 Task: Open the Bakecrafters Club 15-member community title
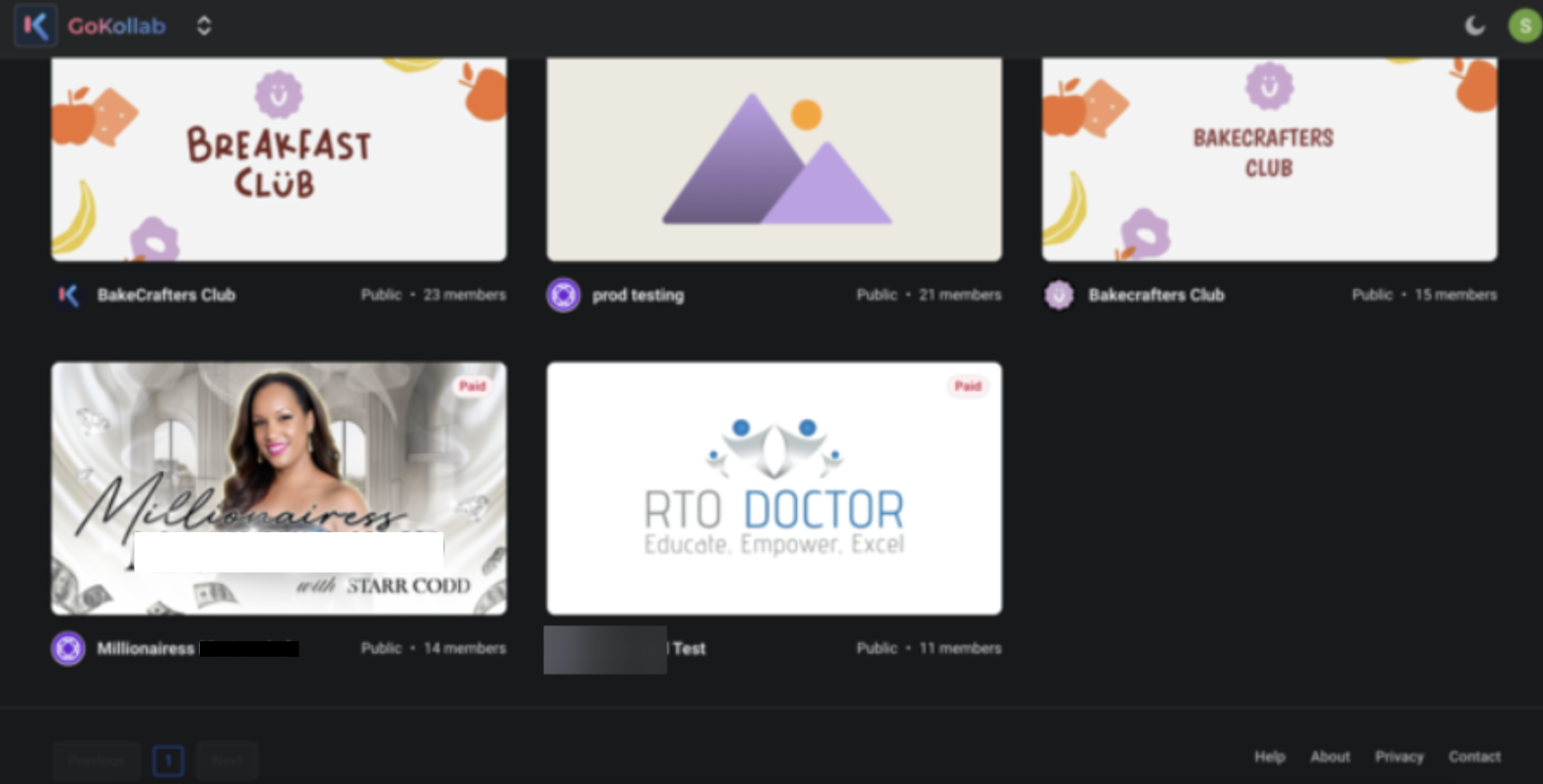1156,294
